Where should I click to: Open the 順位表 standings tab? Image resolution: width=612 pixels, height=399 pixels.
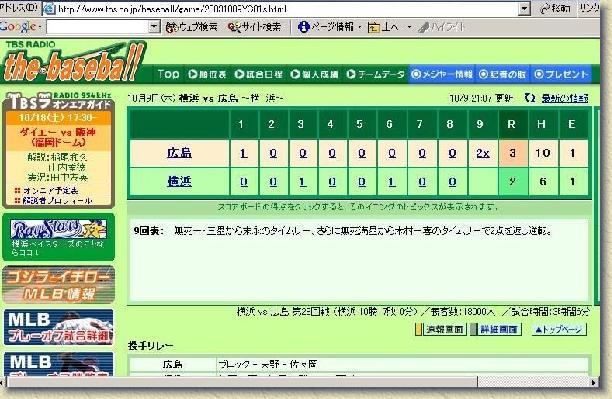coord(207,74)
